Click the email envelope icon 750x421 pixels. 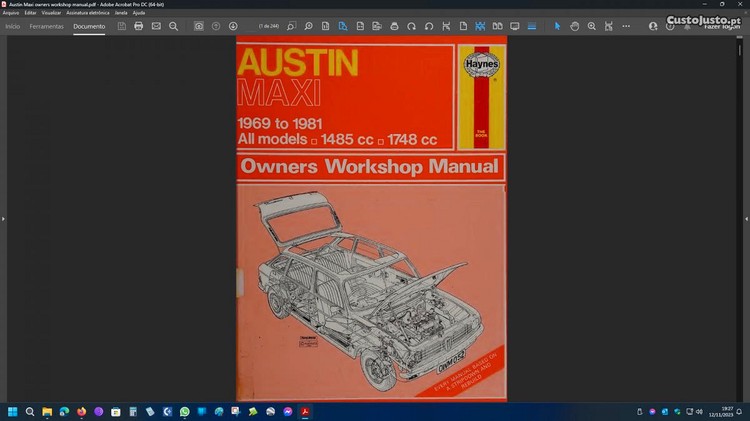[156, 26]
